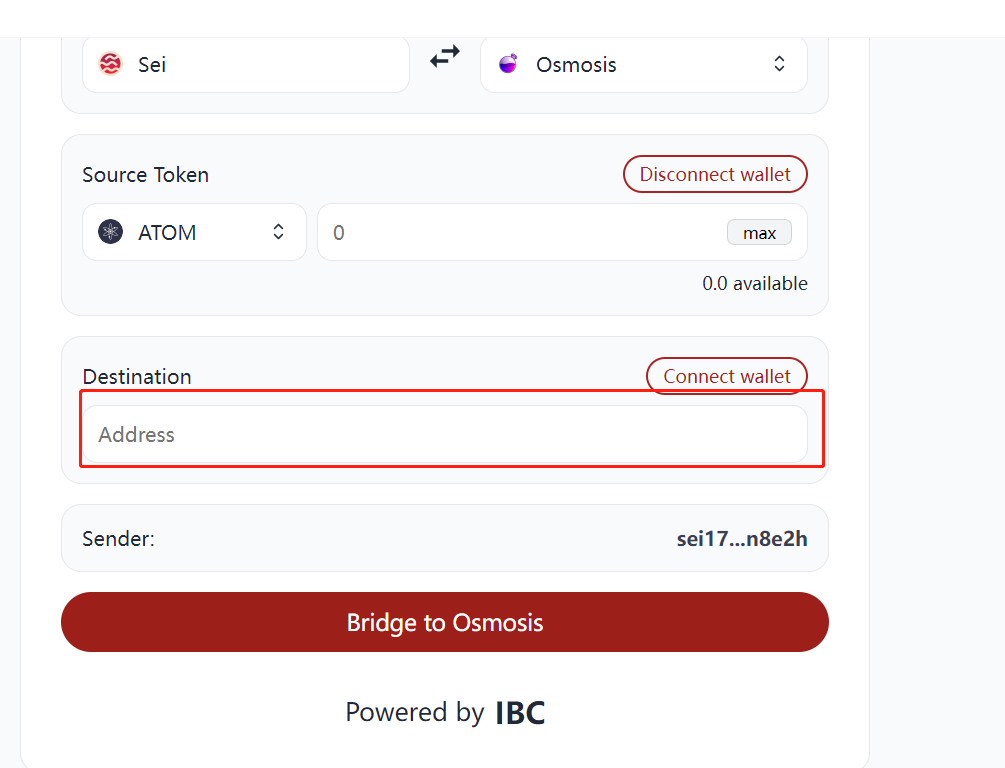Set amount to max
This screenshot has height=768, width=1005.
click(x=760, y=233)
